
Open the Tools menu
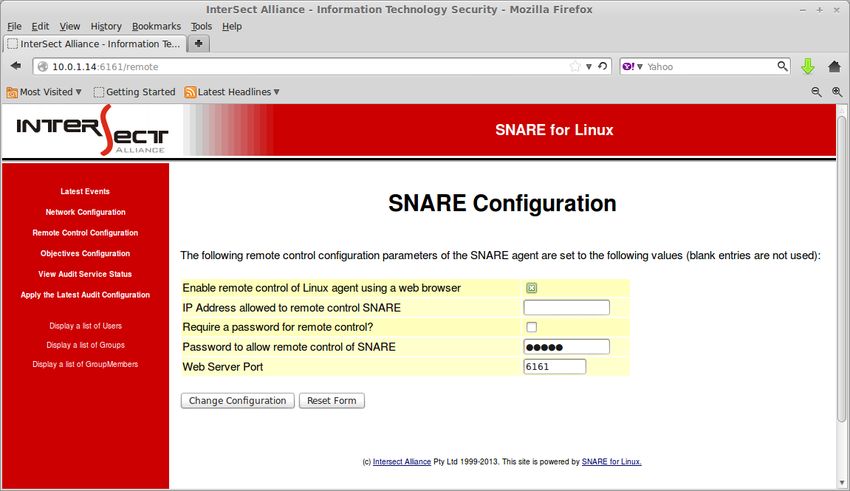(x=201, y=26)
